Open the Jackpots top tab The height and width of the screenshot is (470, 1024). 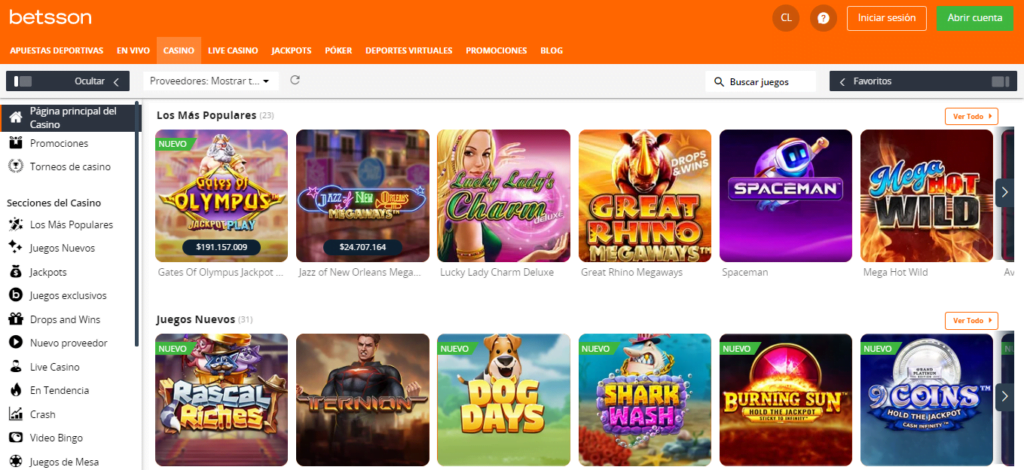(x=291, y=50)
